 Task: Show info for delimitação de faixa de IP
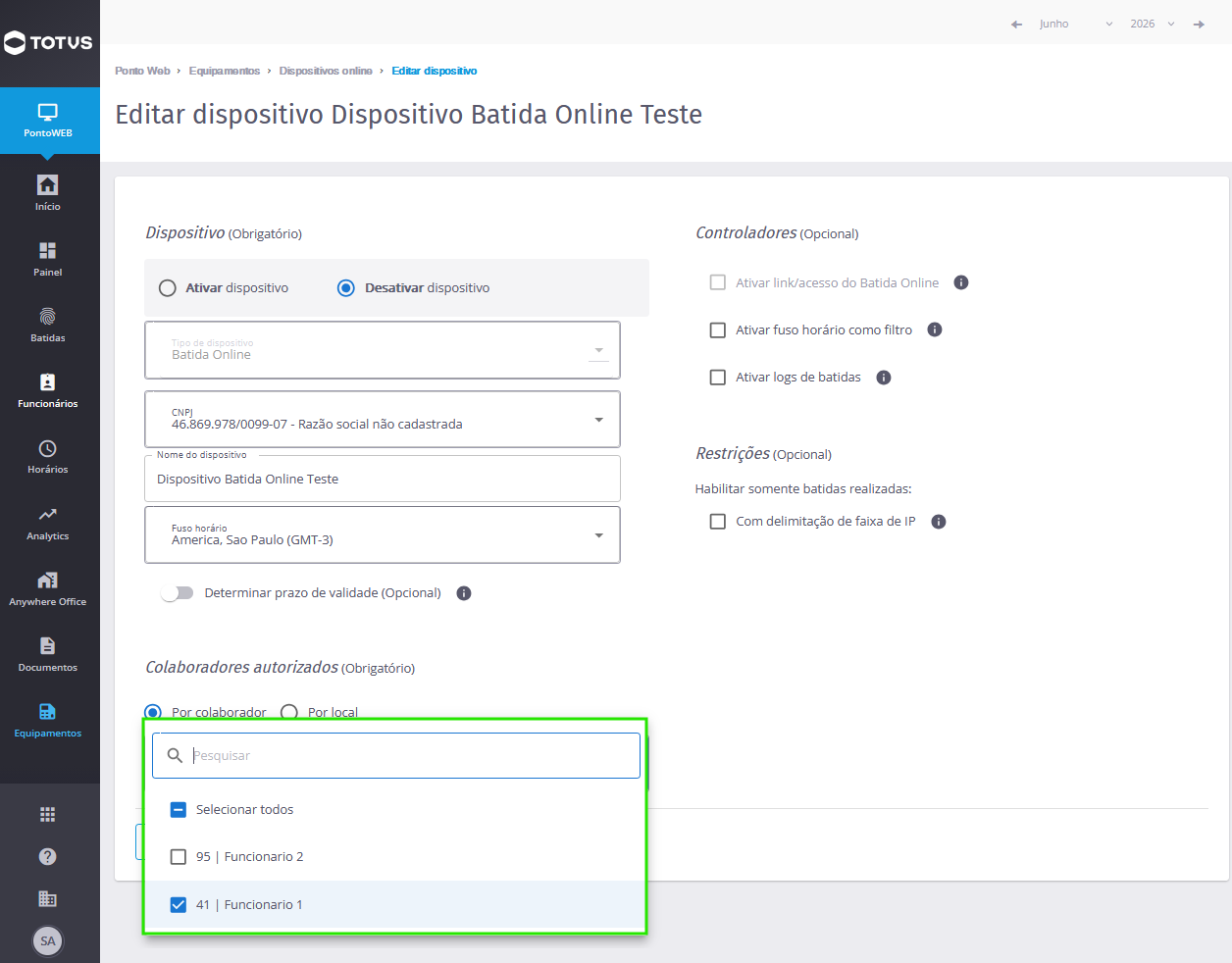tap(939, 522)
